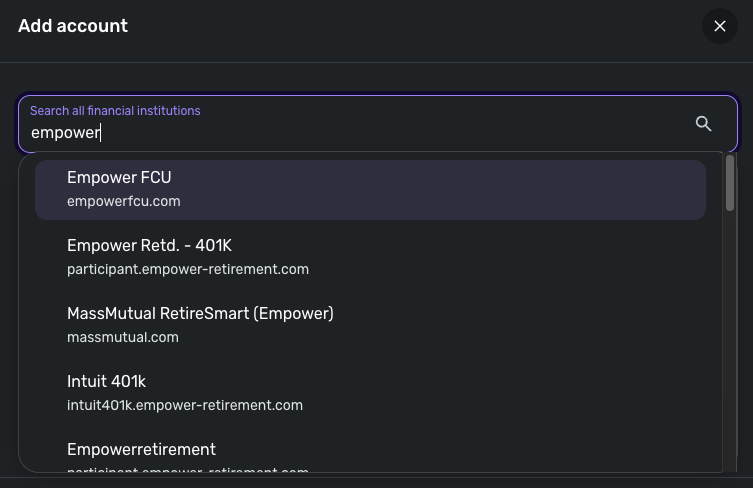The height and width of the screenshot is (488, 753).
Task: Select the Empower FCU result
Action: pyautogui.click(x=119, y=178)
